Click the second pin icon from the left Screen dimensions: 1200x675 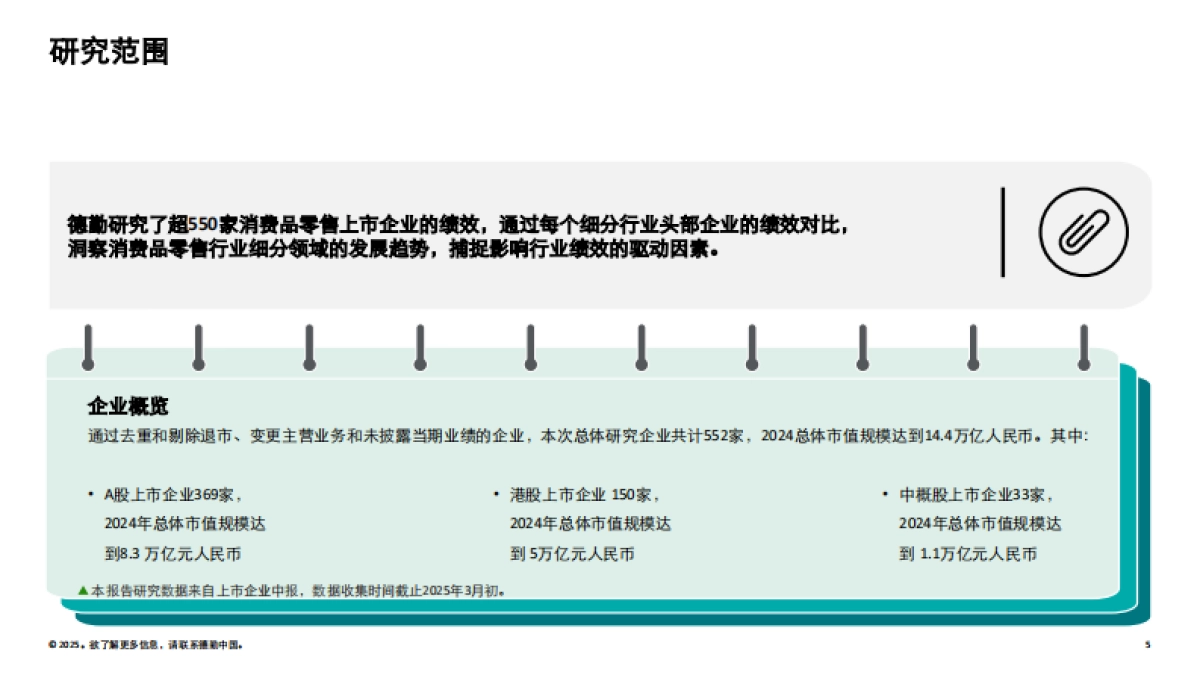pos(198,345)
